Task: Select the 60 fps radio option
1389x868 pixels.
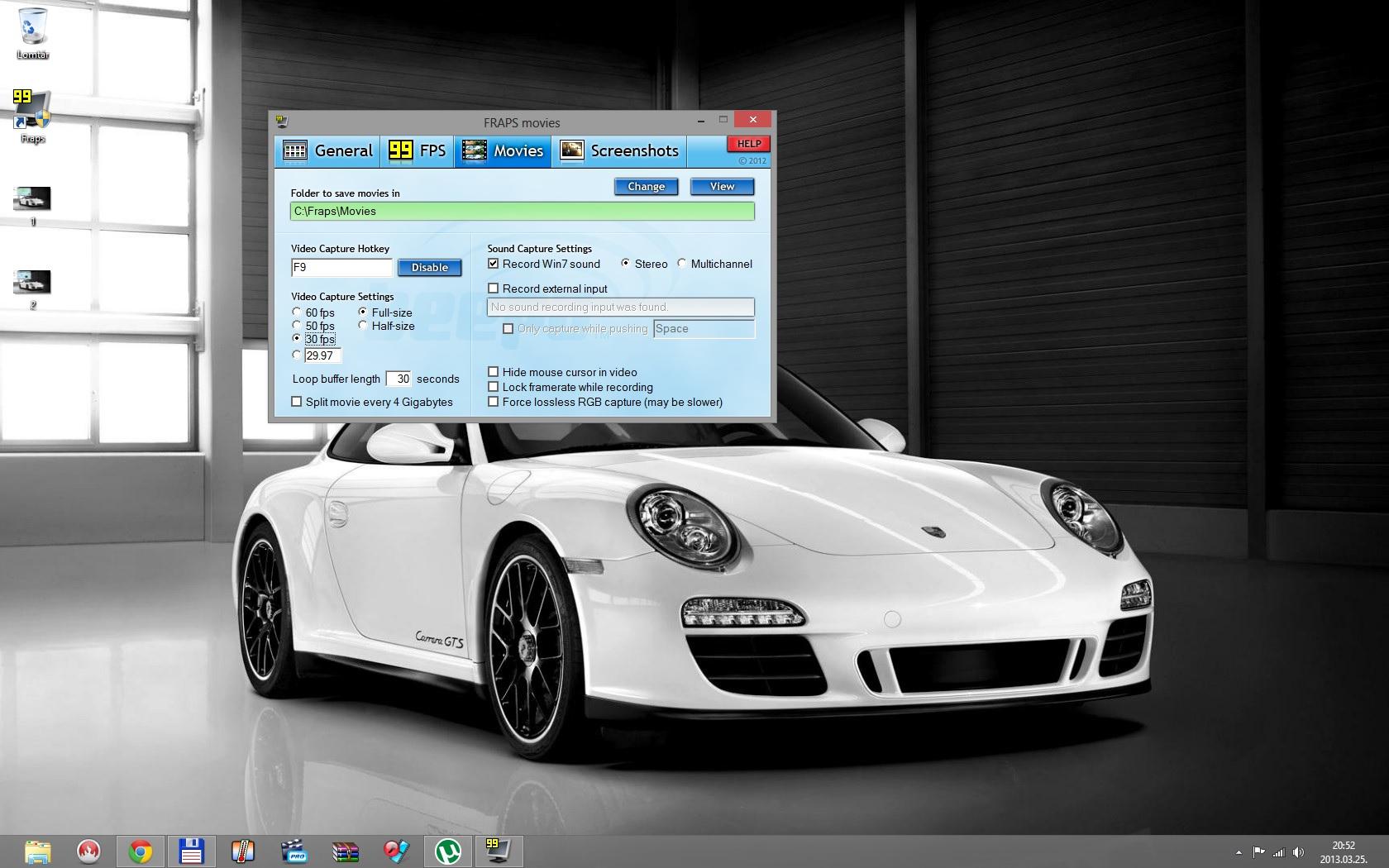Action: 297,312
